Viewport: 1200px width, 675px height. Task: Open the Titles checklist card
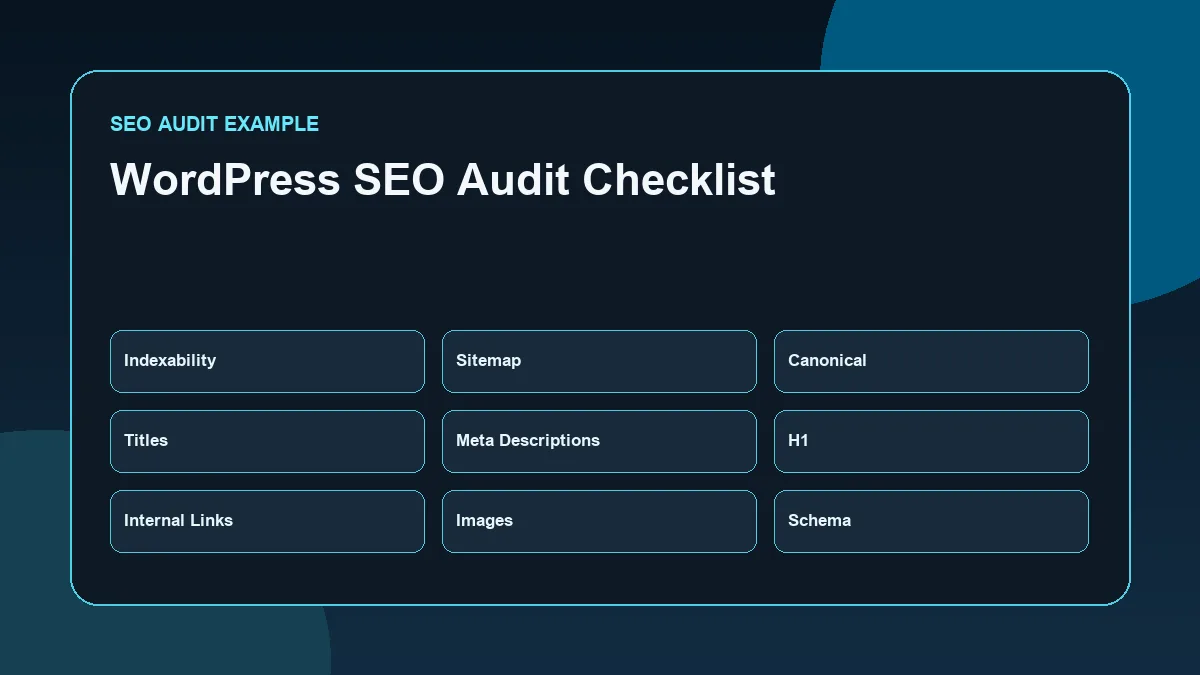pyautogui.click(x=267, y=441)
